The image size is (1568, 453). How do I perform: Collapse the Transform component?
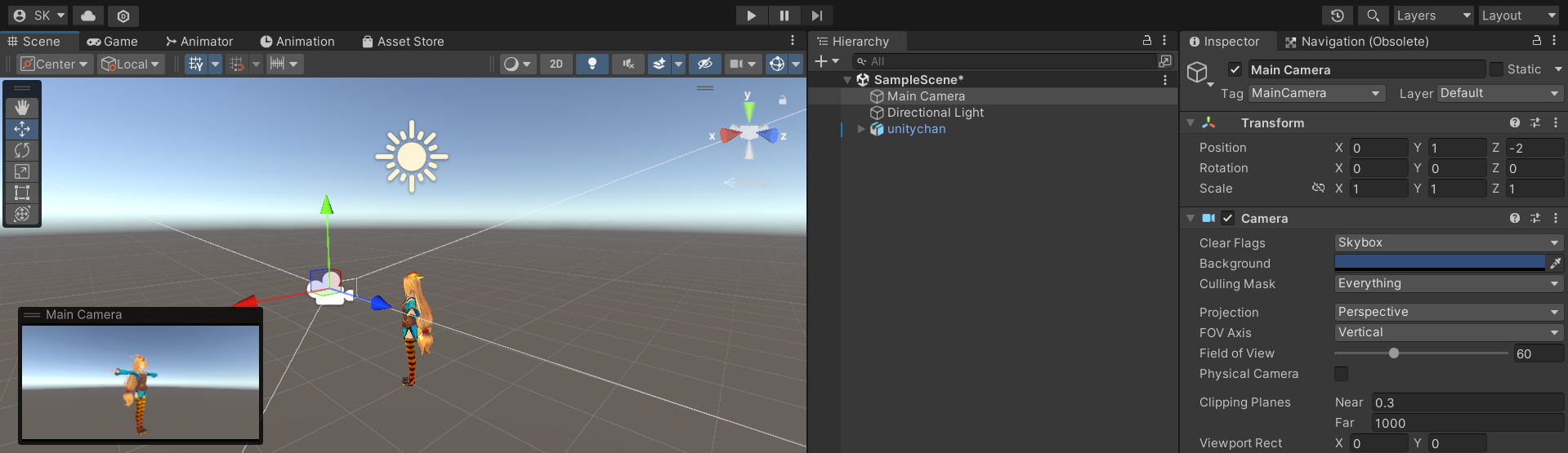pos(1191,123)
